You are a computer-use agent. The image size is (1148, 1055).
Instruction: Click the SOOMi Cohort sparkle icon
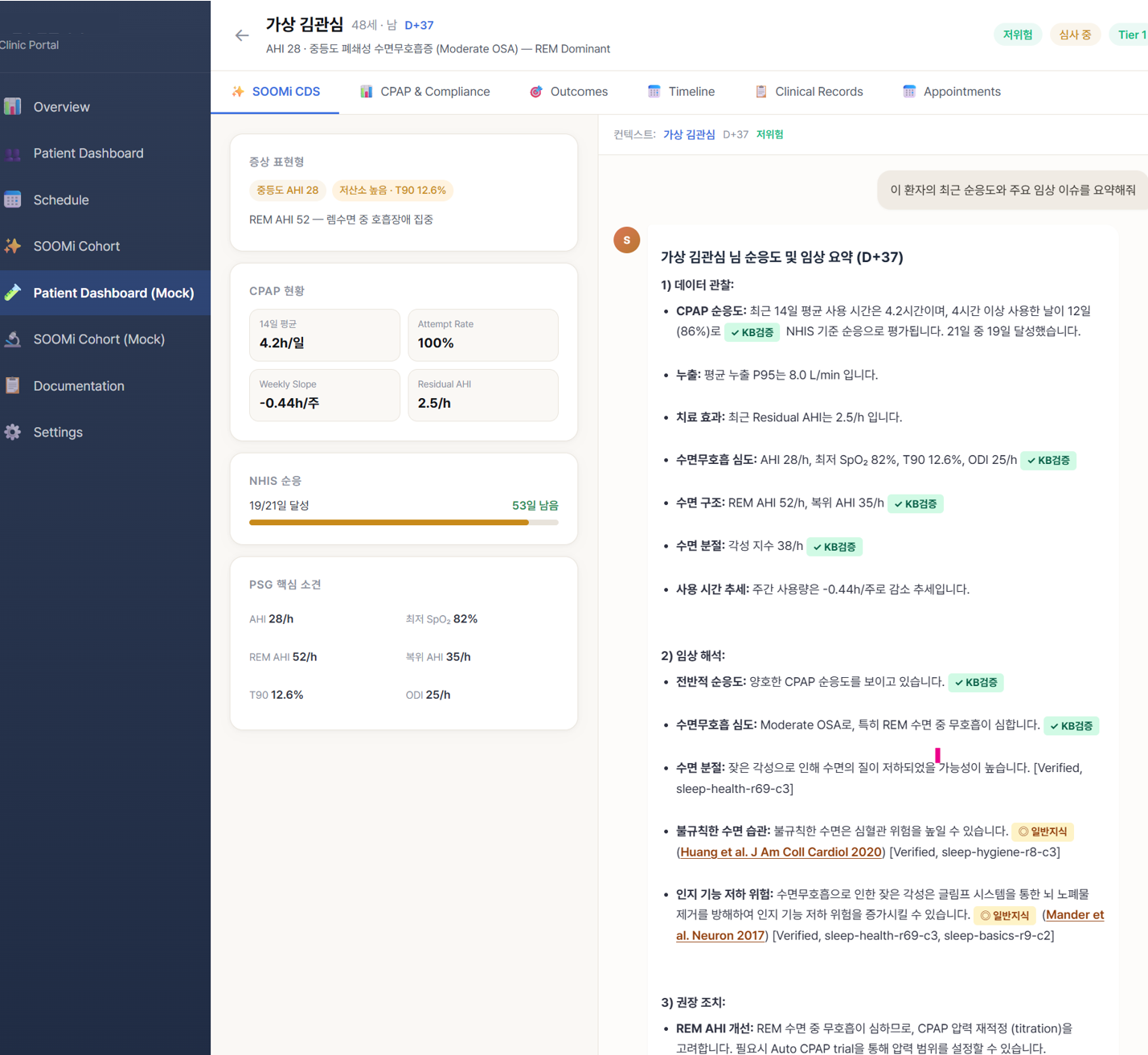[x=13, y=246]
